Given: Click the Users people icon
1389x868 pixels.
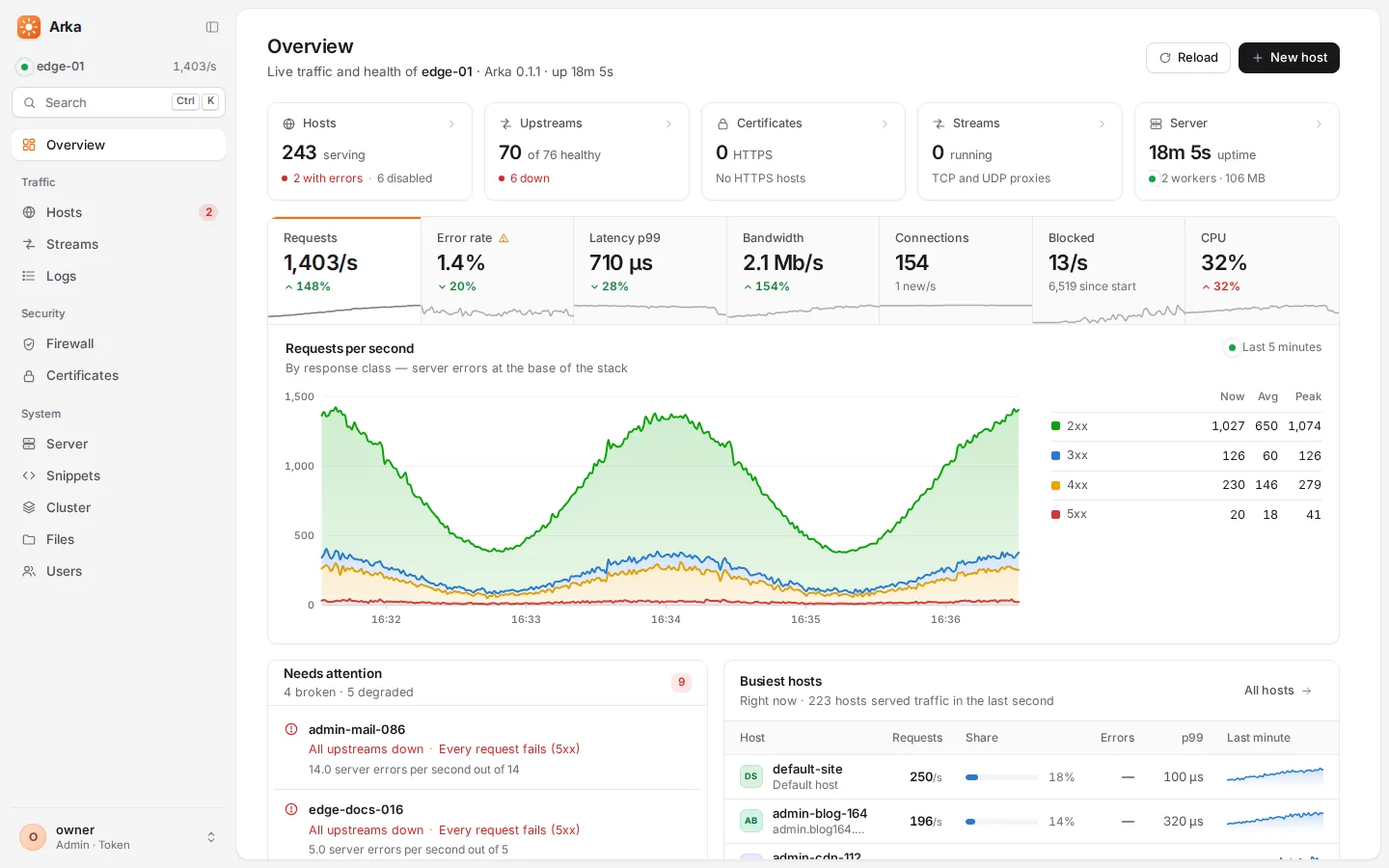Looking at the screenshot, I should (29, 571).
